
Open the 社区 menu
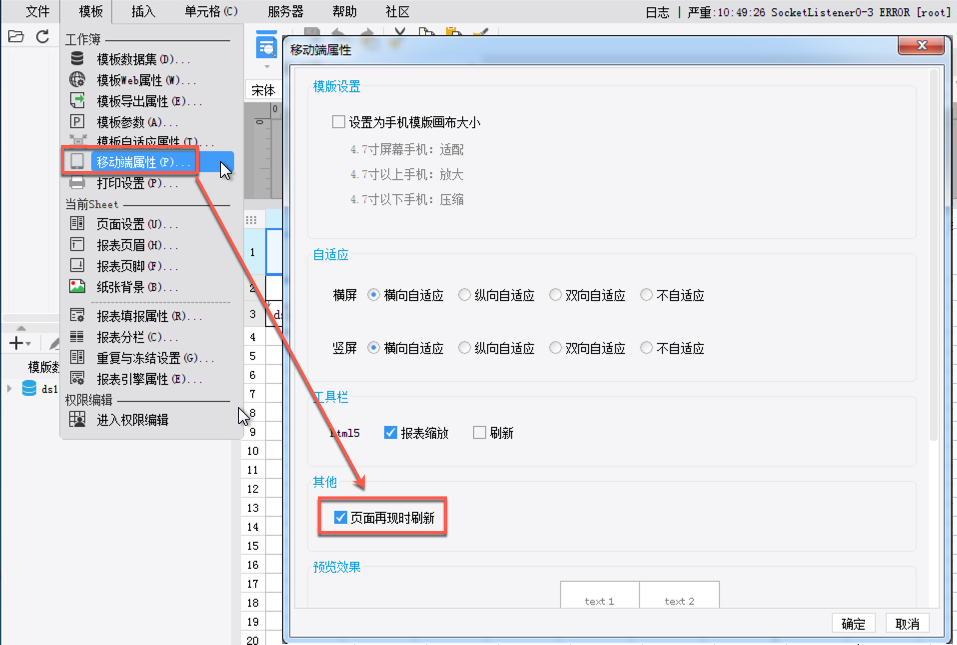[x=398, y=12]
